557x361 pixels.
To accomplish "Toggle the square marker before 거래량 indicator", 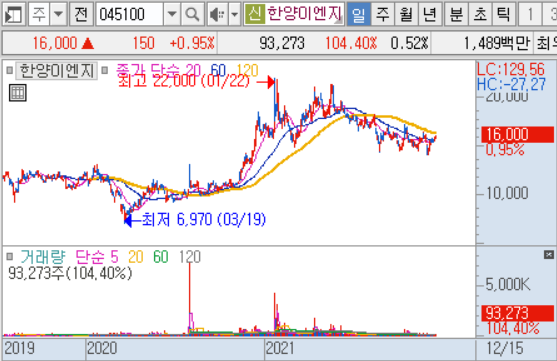I will point(10,256).
